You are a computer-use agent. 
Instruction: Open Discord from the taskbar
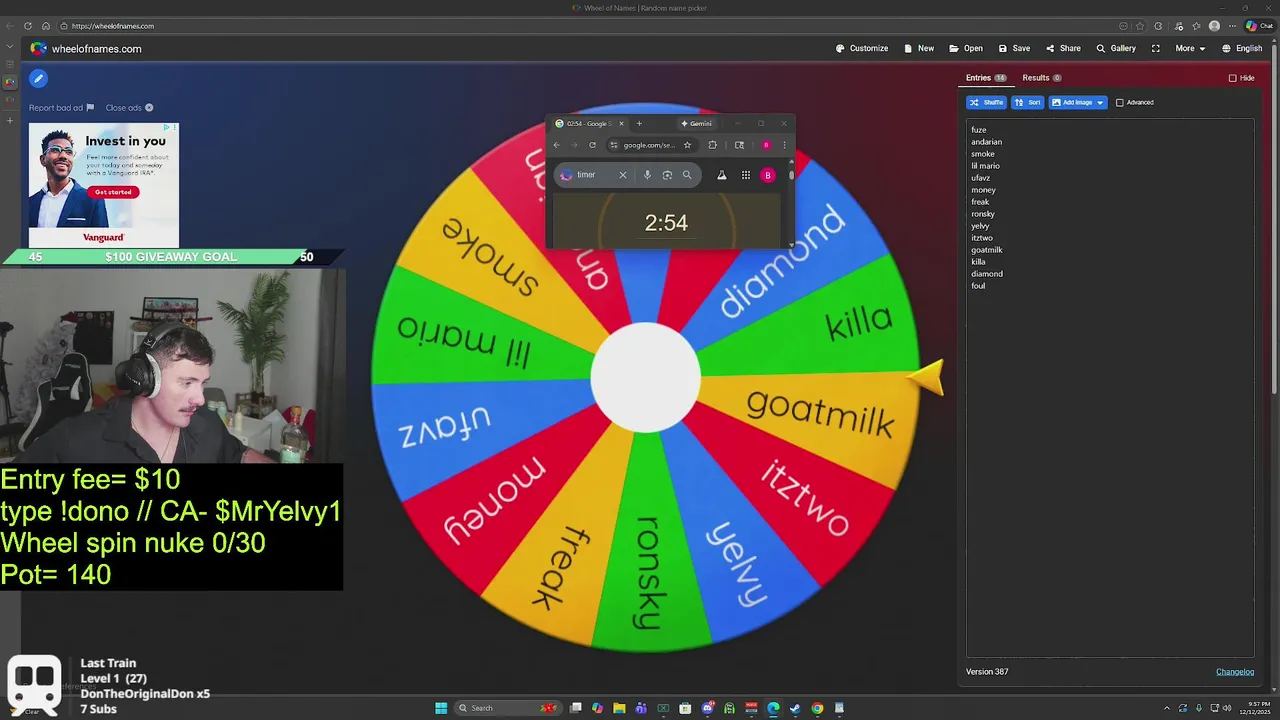[707, 708]
